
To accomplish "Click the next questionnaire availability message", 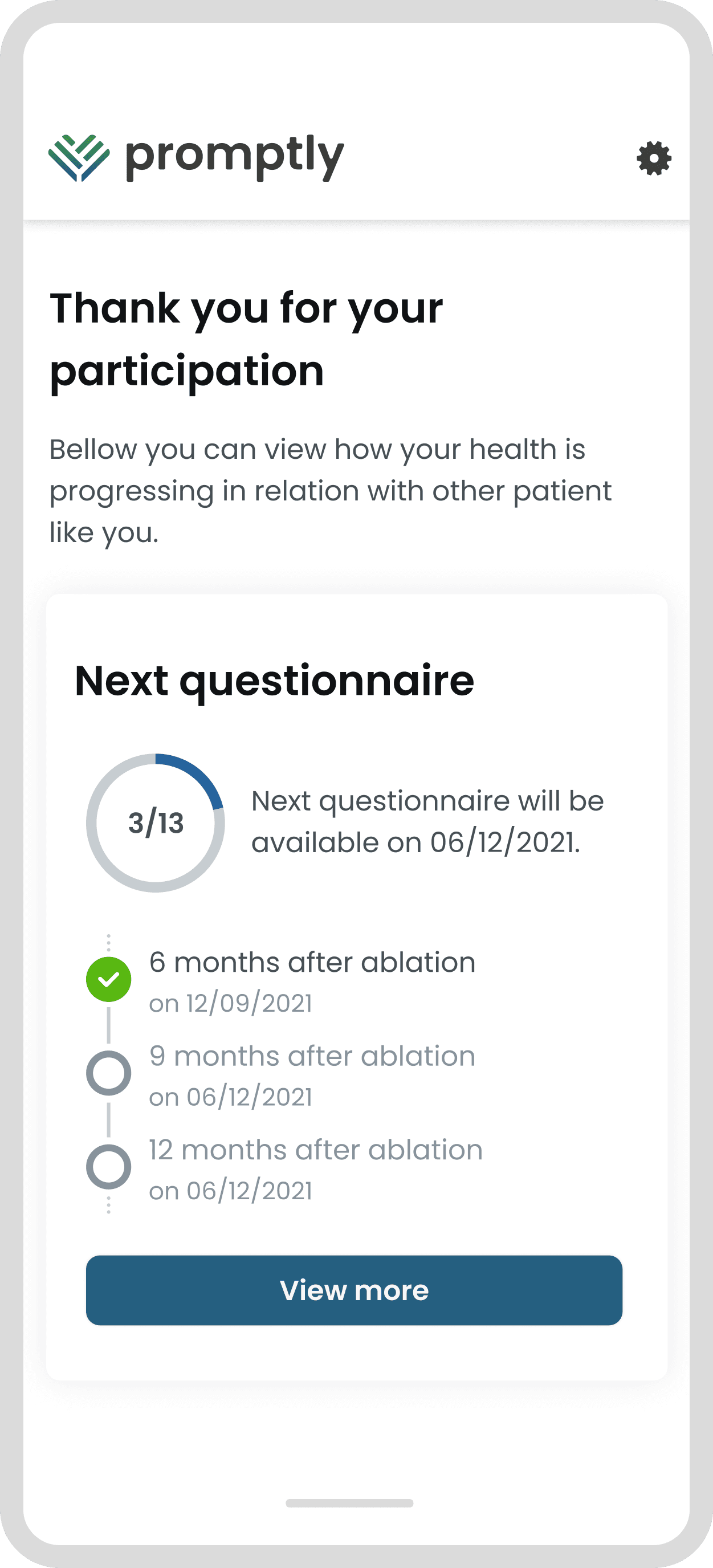I will [427, 822].
